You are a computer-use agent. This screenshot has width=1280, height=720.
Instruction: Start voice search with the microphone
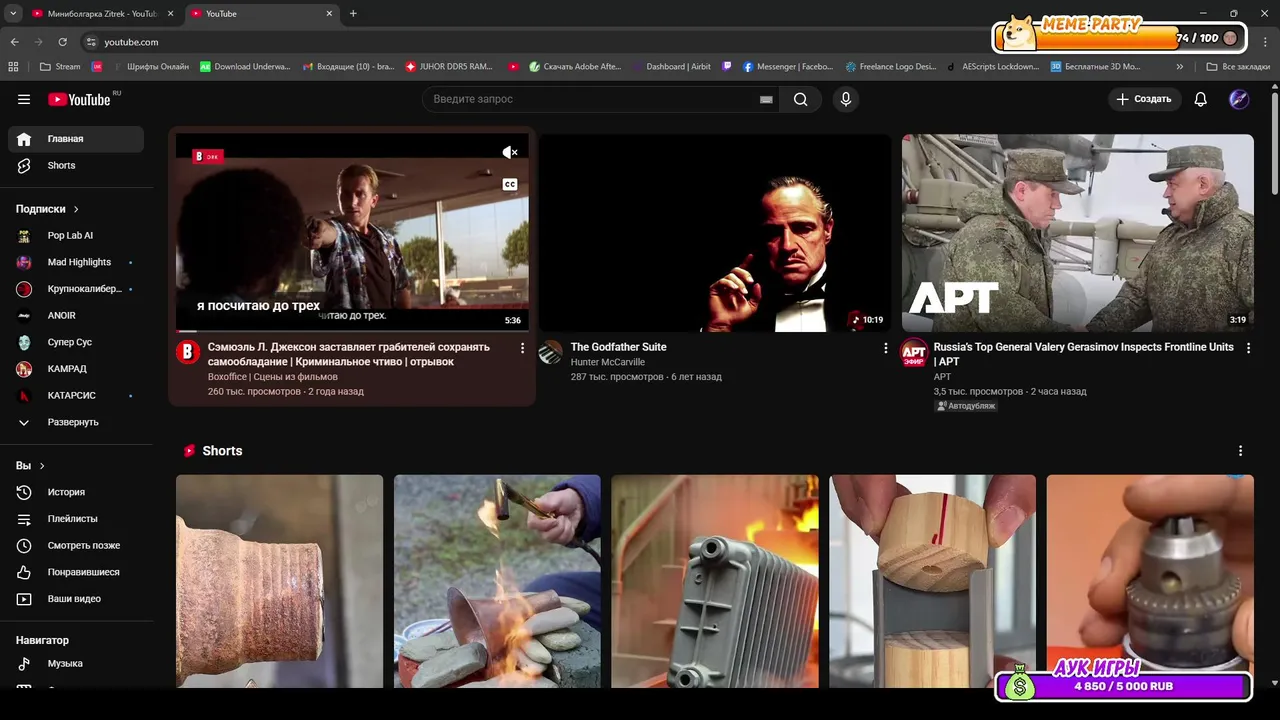pyautogui.click(x=846, y=99)
